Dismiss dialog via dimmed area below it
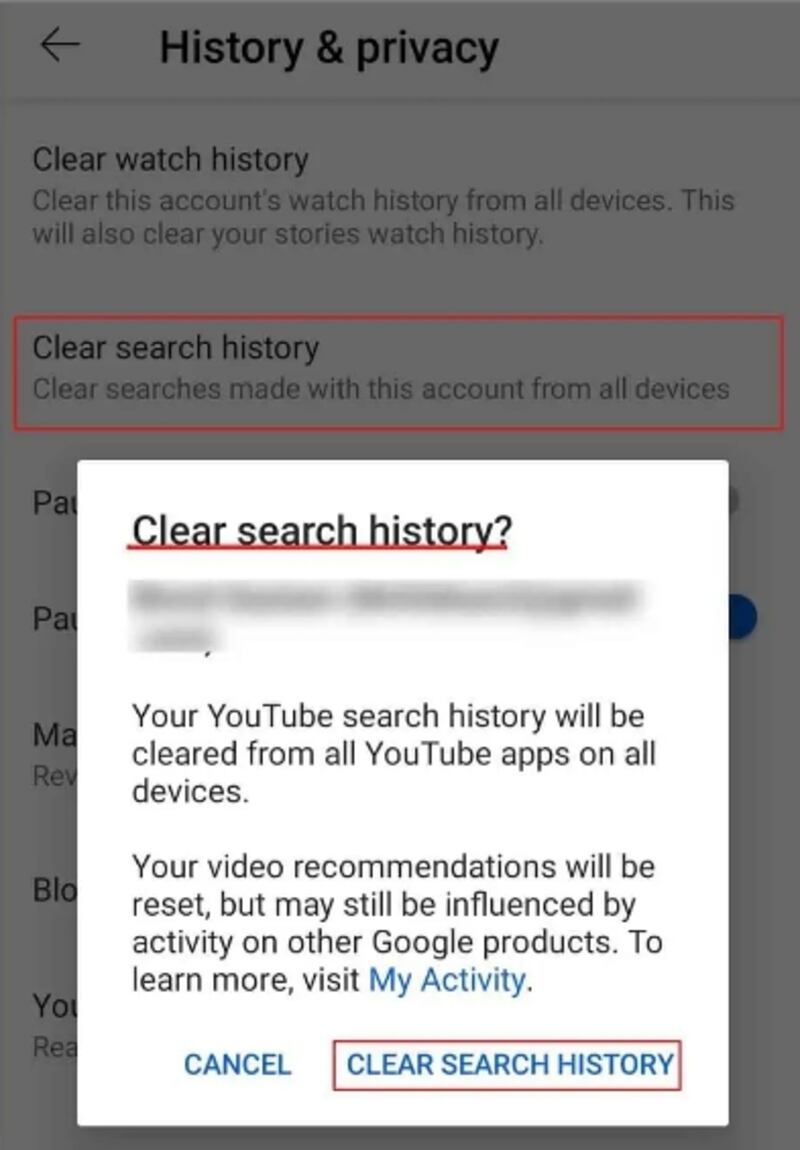 400,1138
